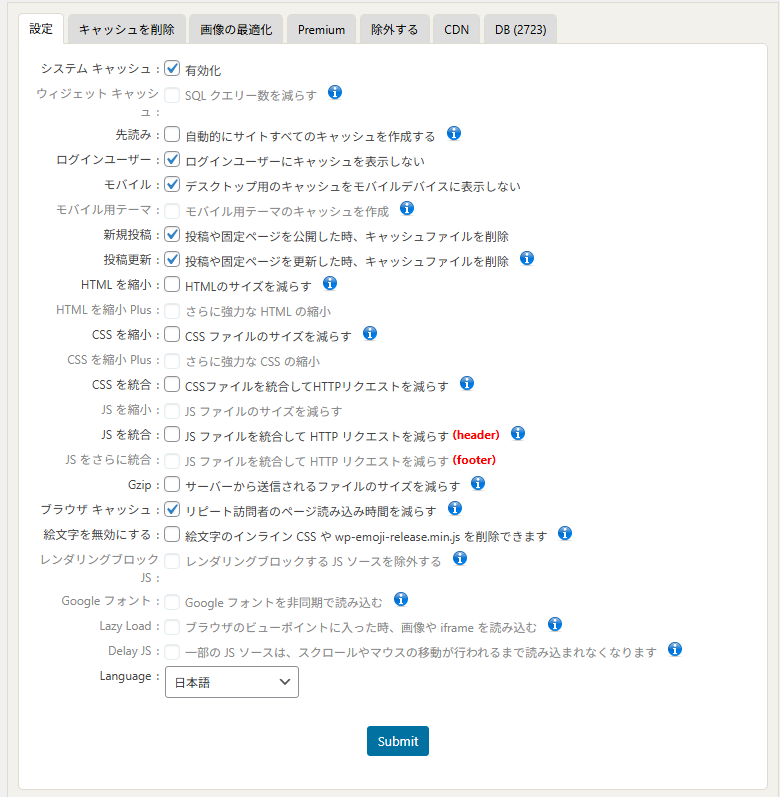Click info icon next to Gzip option
780x797 pixels.
pyautogui.click(x=478, y=483)
